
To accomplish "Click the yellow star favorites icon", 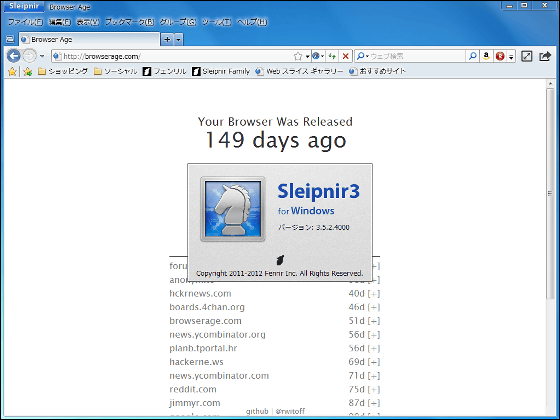I will pos(12,71).
